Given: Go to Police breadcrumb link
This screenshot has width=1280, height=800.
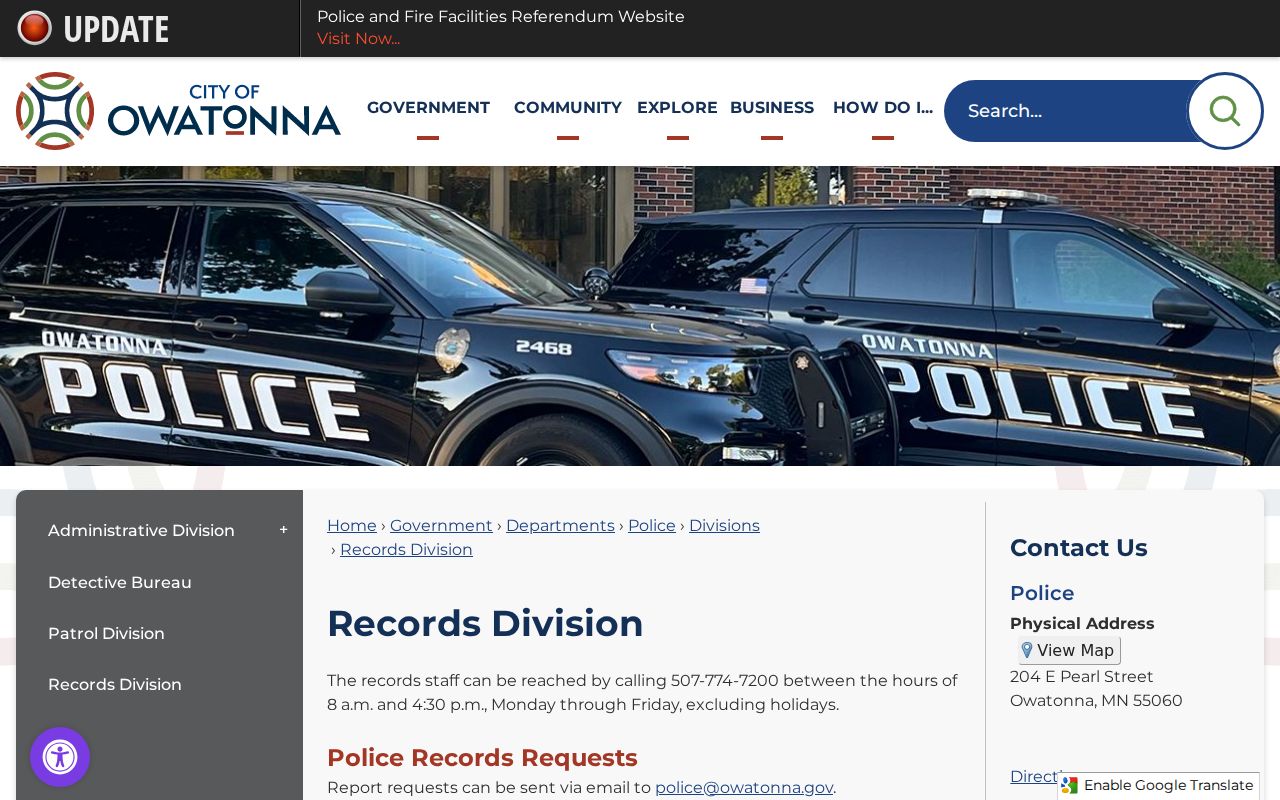Looking at the screenshot, I should (652, 526).
